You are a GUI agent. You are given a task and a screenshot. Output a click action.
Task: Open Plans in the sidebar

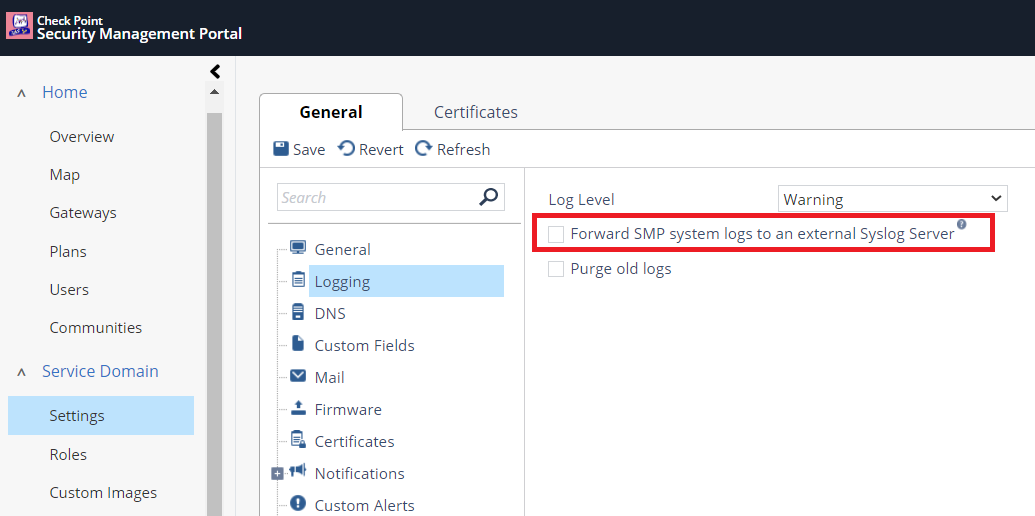(68, 251)
